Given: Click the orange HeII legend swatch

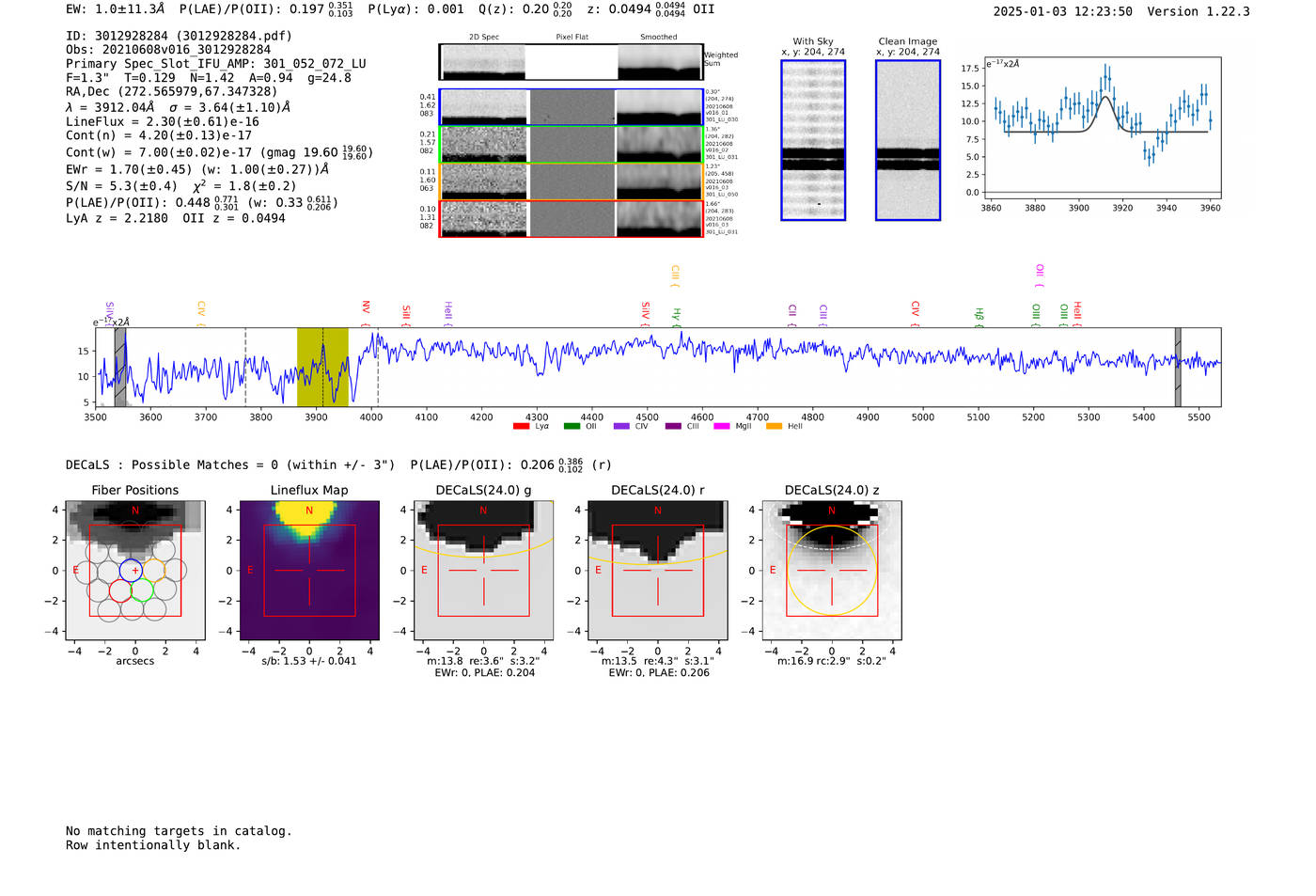Looking at the screenshot, I should (775, 427).
